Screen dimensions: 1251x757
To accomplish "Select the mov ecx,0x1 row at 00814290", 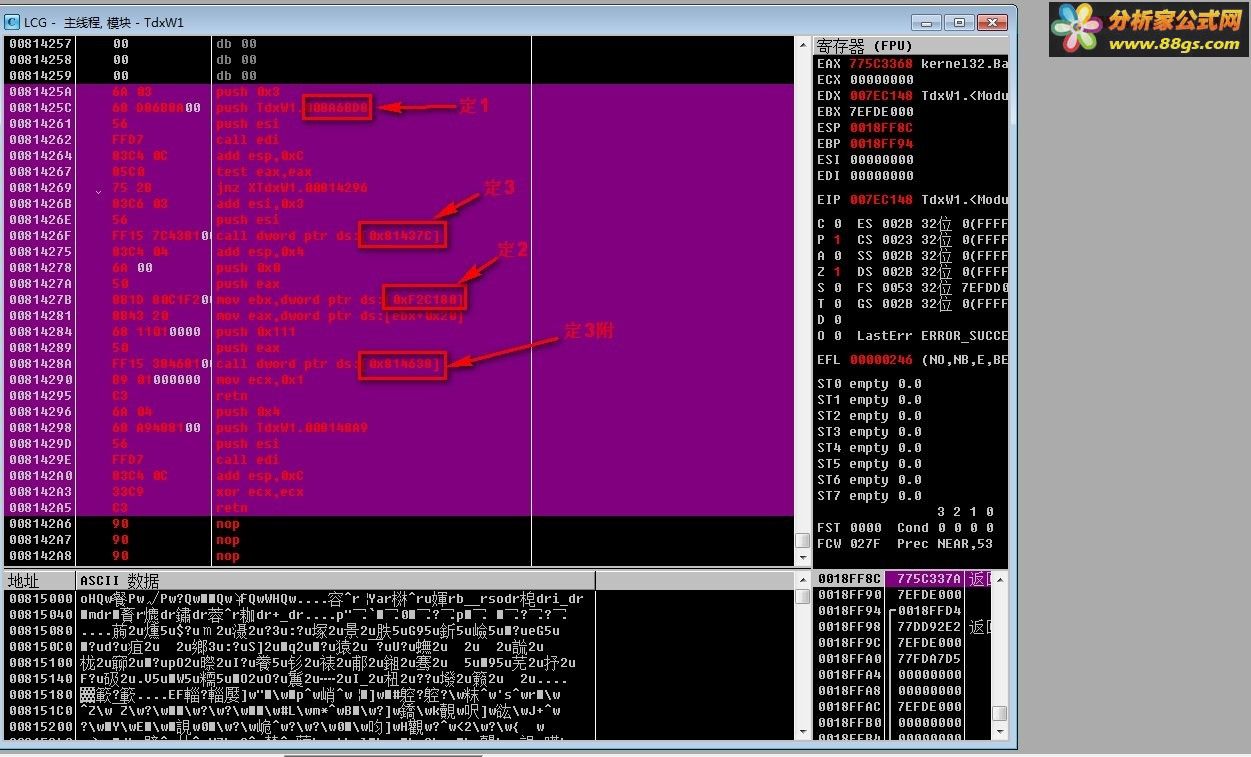I will point(400,380).
